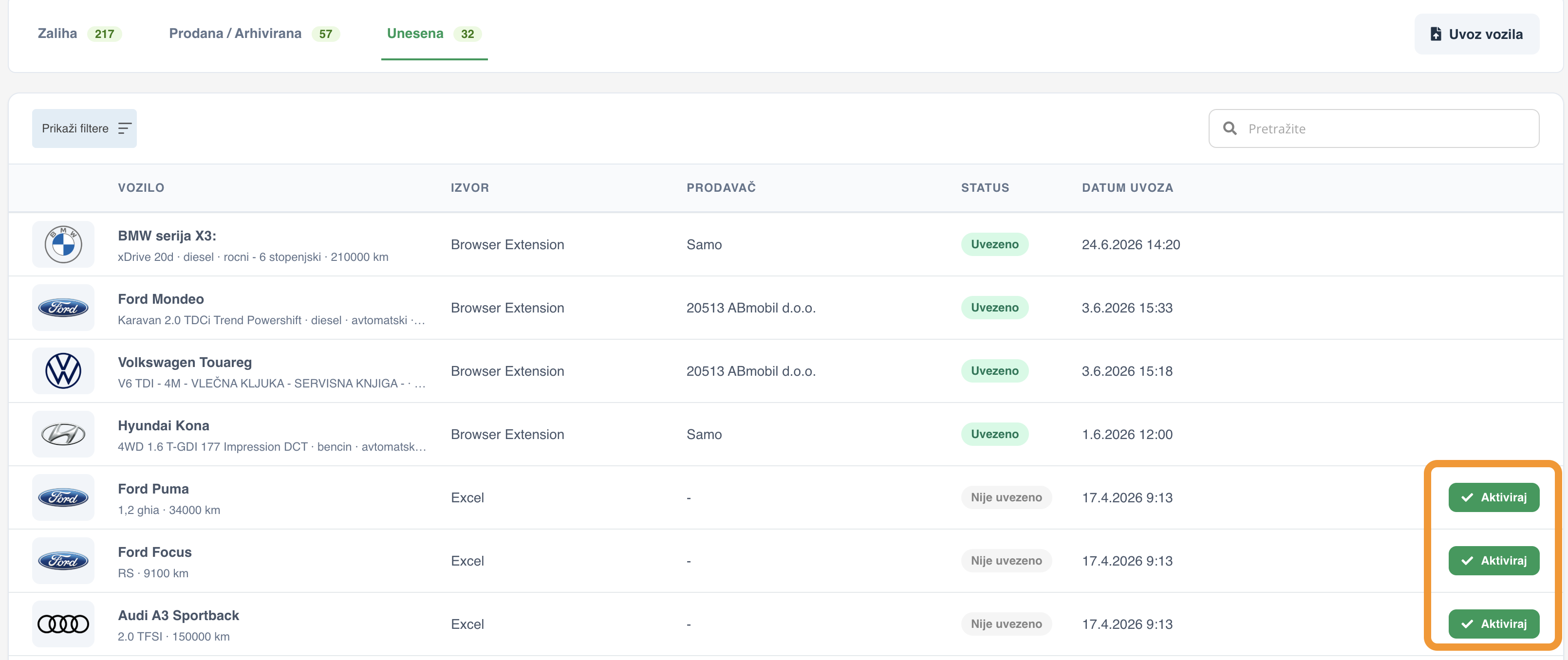Viewport: 1568px width, 660px height.
Task: Open the Audi A3 Sportback entry
Action: click(x=178, y=616)
